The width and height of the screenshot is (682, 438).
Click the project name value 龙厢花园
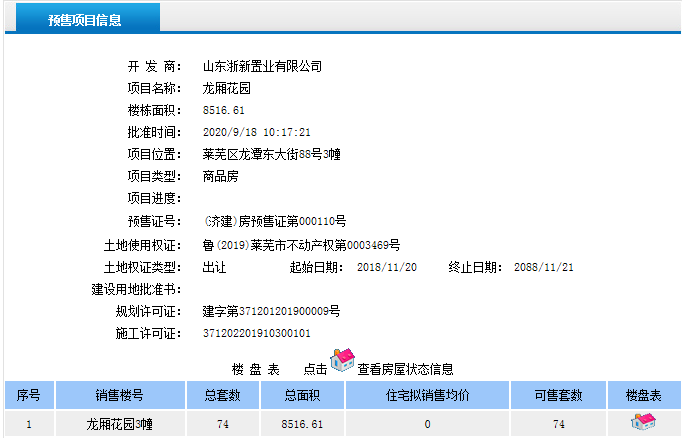point(226,88)
